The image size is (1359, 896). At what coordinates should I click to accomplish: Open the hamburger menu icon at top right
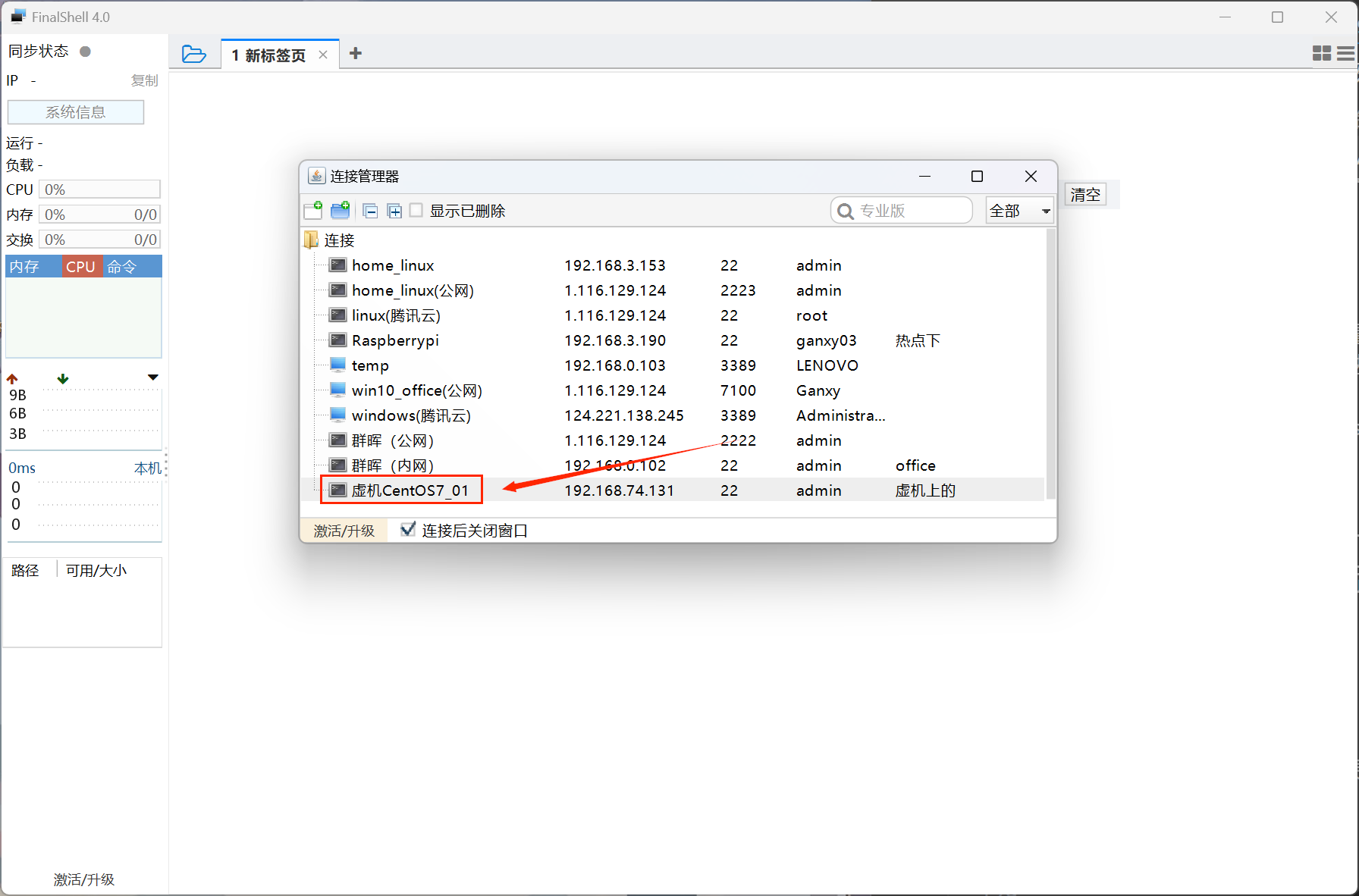(x=1346, y=53)
